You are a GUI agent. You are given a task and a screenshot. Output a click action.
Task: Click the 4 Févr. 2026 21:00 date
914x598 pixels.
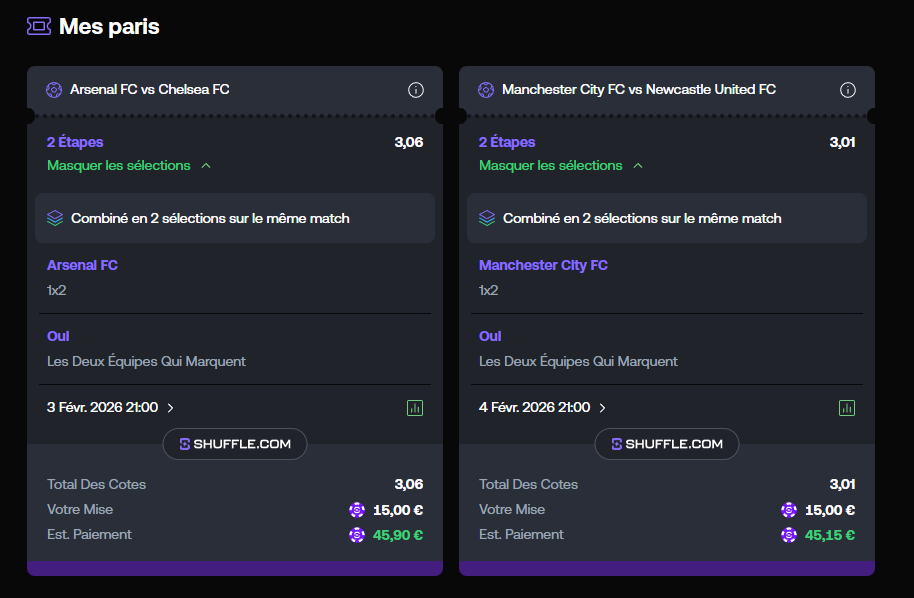(x=535, y=407)
